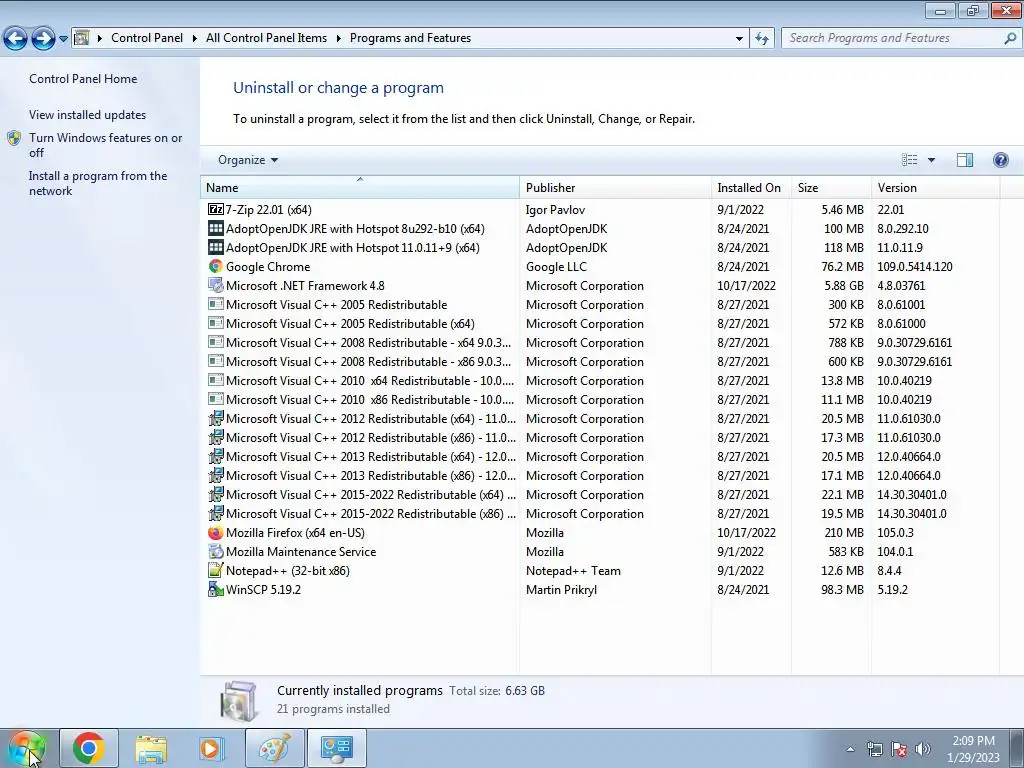Viewport: 1024px width, 768px height.
Task: Click the taskbar clock and date
Action: pos(973,749)
